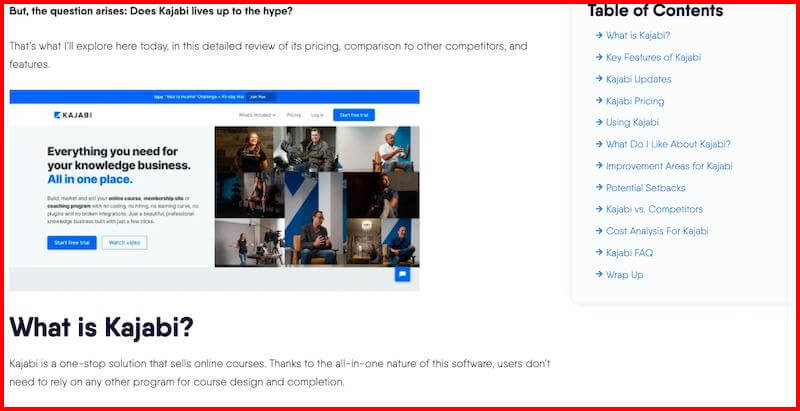Image resolution: width=800 pixels, height=411 pixels.
Task: Click the Kajabi logo in embedded screenshot
Action: tap(73, 115)
